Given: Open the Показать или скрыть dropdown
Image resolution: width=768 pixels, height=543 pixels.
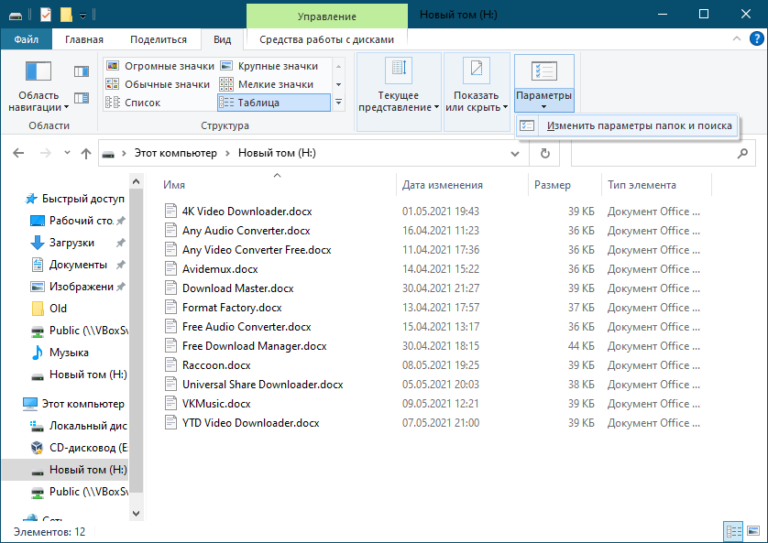Looking at the screenshot, I should (x=477, y=92).
